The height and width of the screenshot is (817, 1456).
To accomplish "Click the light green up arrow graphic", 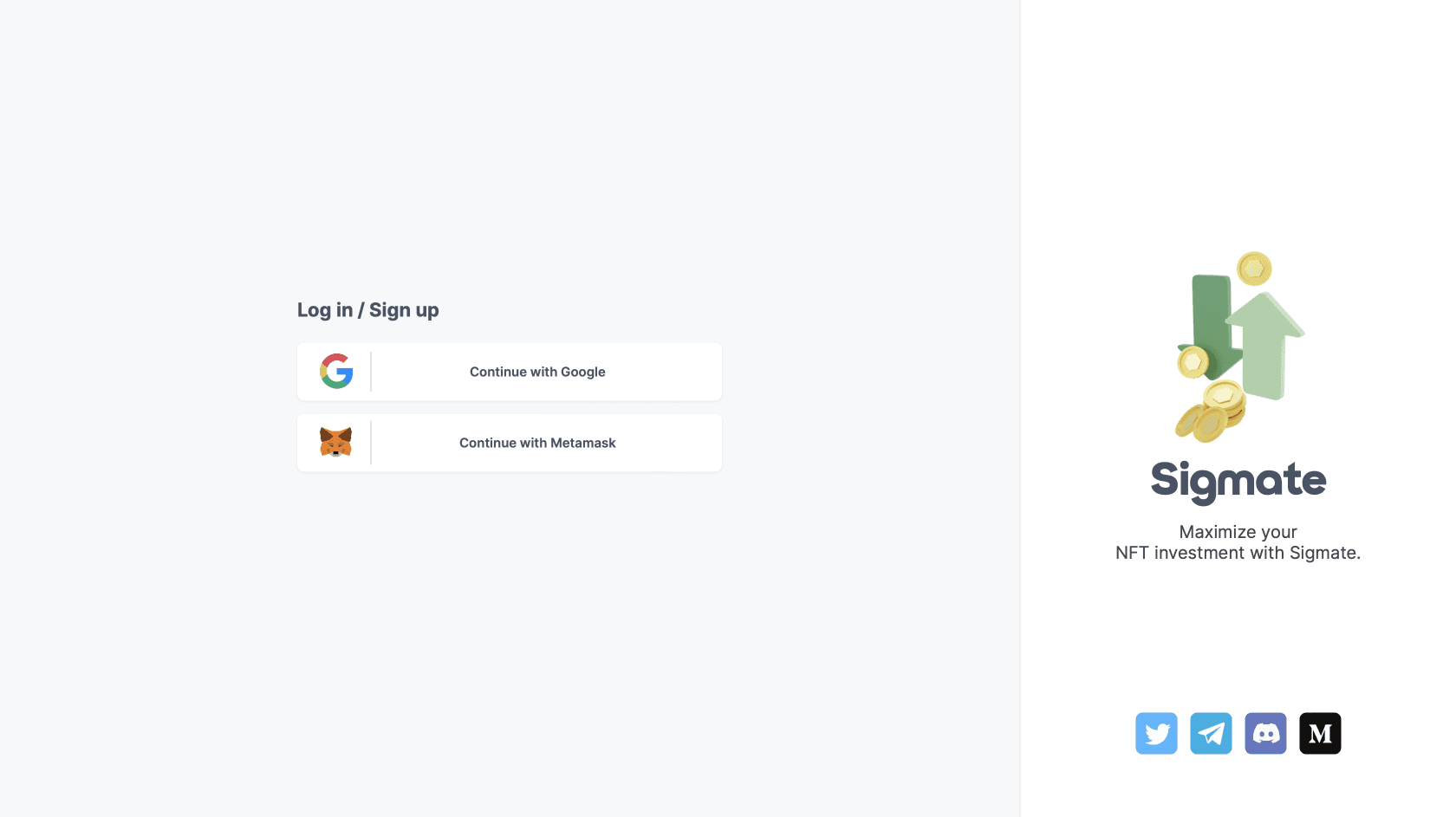I will 1265,347.
